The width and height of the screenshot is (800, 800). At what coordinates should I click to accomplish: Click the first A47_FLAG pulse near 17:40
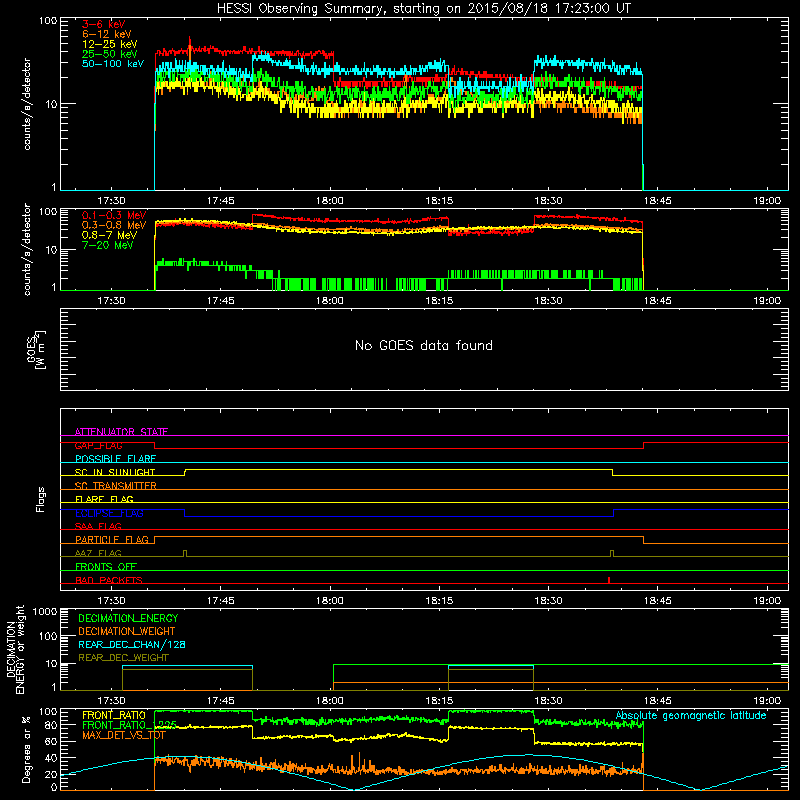pos(185,554)
